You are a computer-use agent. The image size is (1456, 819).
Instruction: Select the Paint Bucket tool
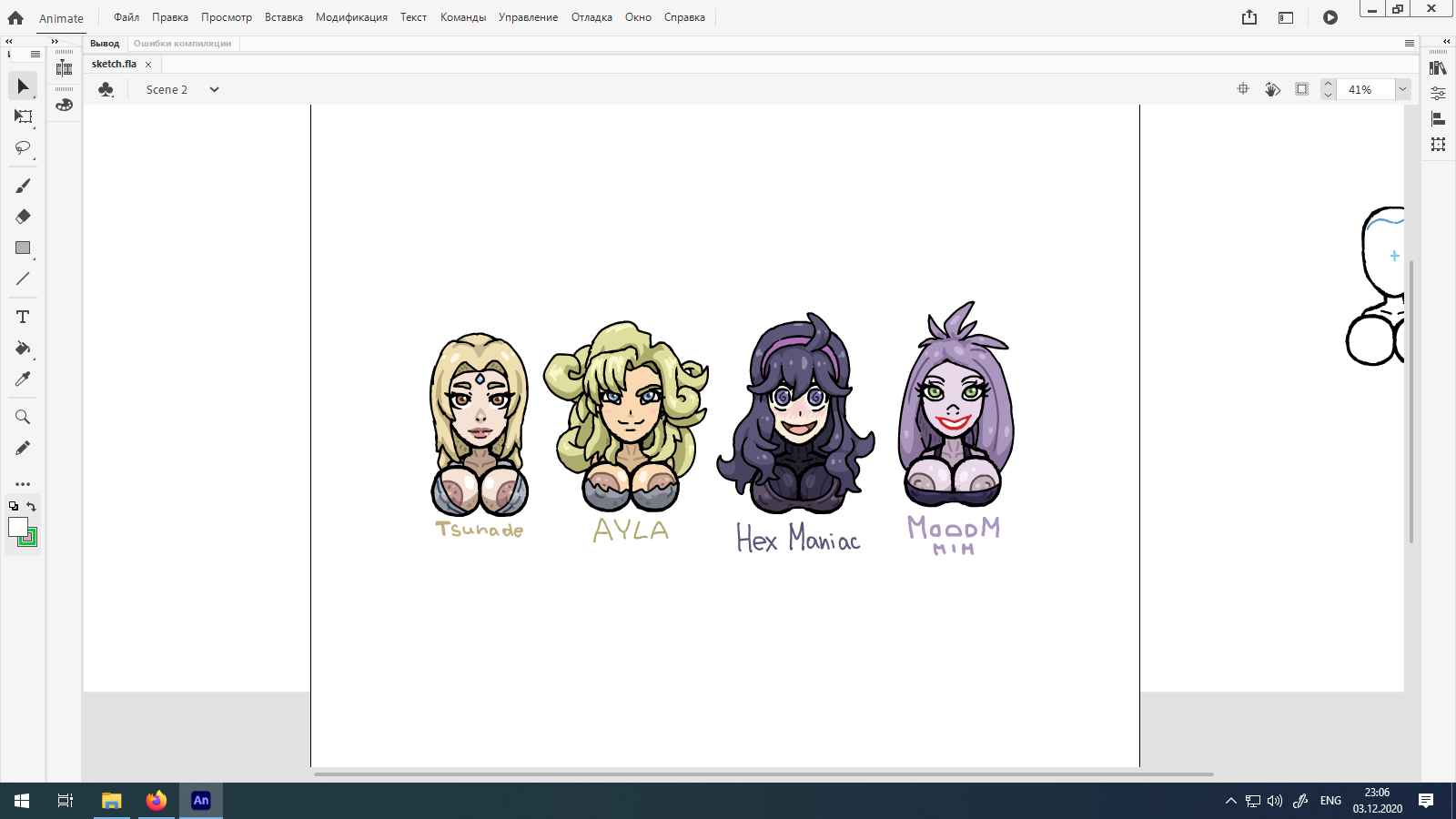tap(23, 348)
